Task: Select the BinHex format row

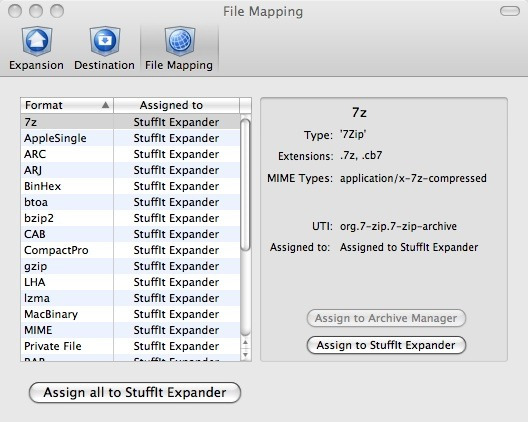Action: tap(130, 186)
